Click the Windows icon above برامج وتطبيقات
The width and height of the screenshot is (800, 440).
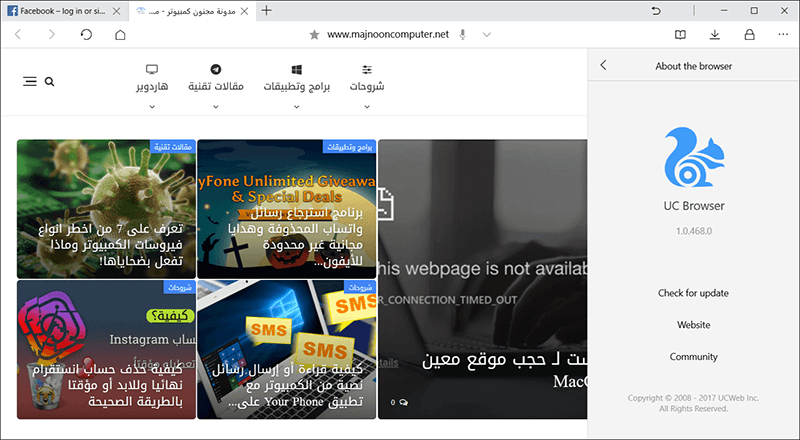click(296, 69)
